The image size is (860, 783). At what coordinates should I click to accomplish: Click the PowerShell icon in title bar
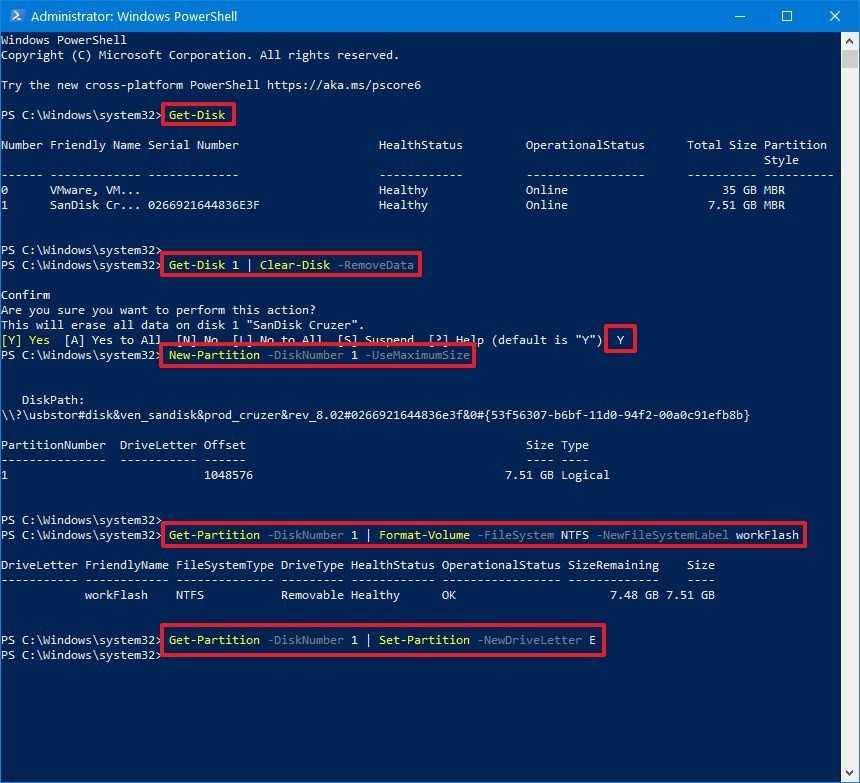16,16
